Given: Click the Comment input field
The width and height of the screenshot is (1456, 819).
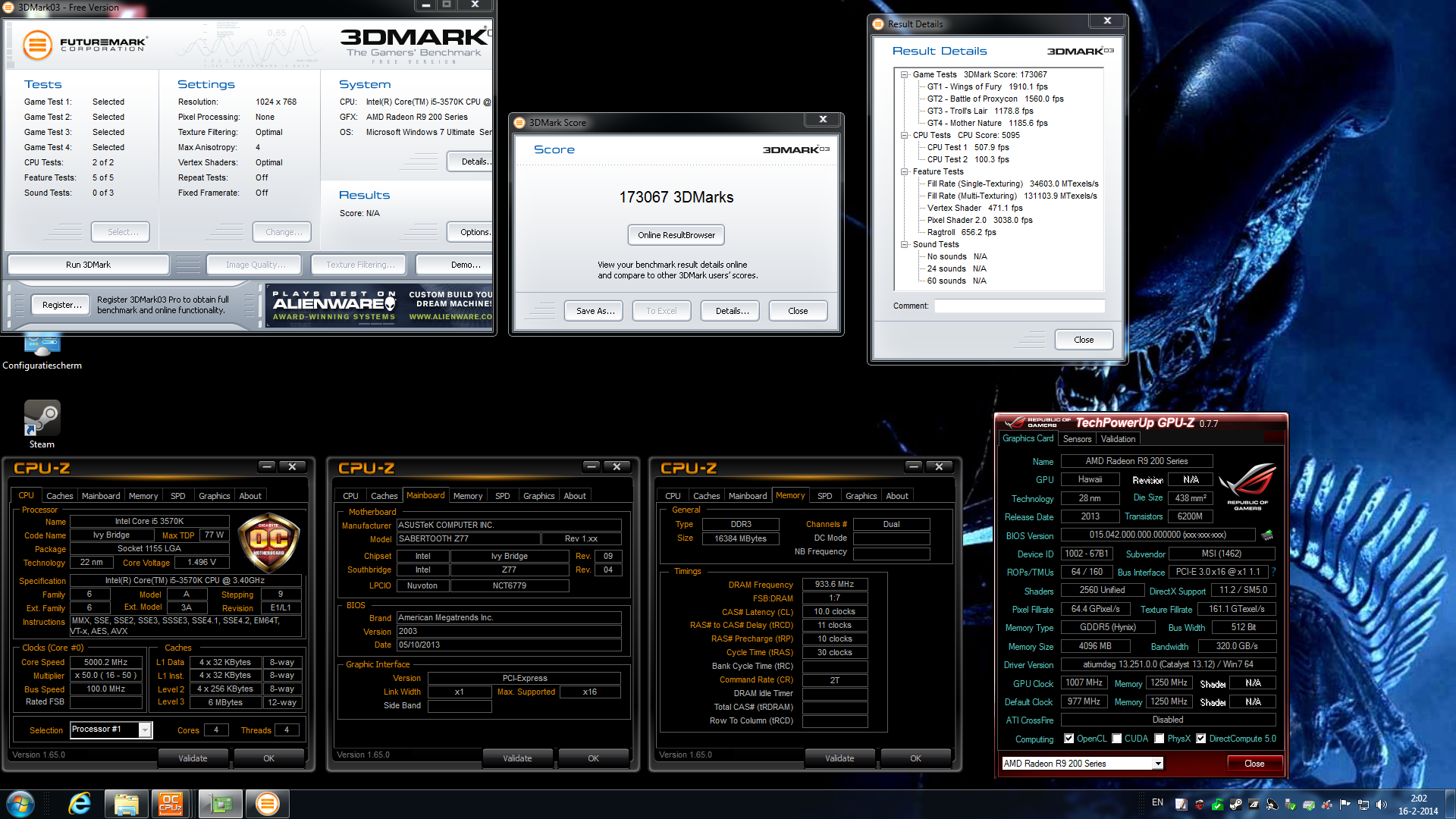Looking at the screenshot, I should coord(1019,306).
